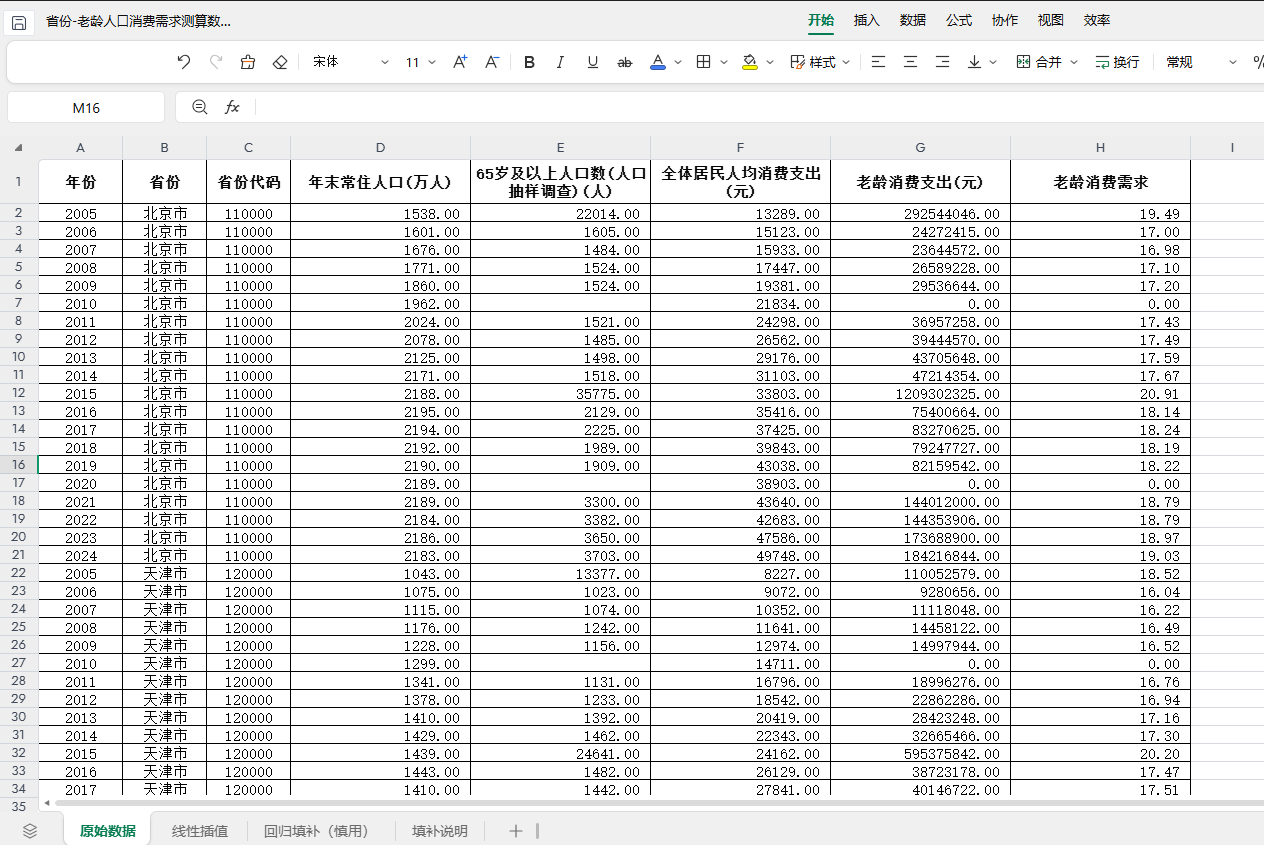The height and width of the screenshot is (845, 1264).
Task: Click the cell borders icon
Action: [704, 62]
